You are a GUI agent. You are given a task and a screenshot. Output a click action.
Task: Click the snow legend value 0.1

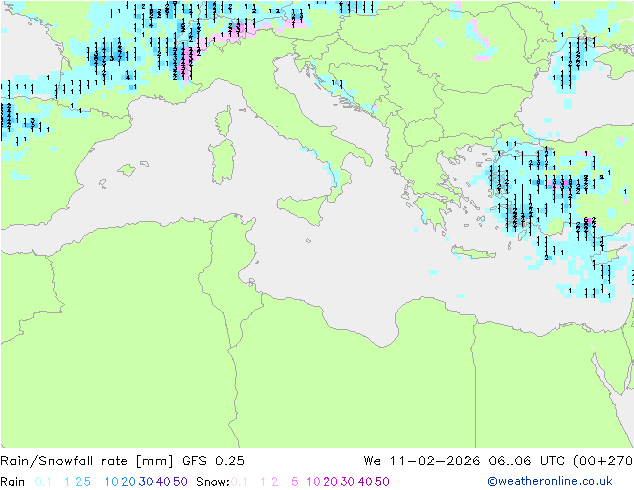pyautogui.click(x=239, y=482)
